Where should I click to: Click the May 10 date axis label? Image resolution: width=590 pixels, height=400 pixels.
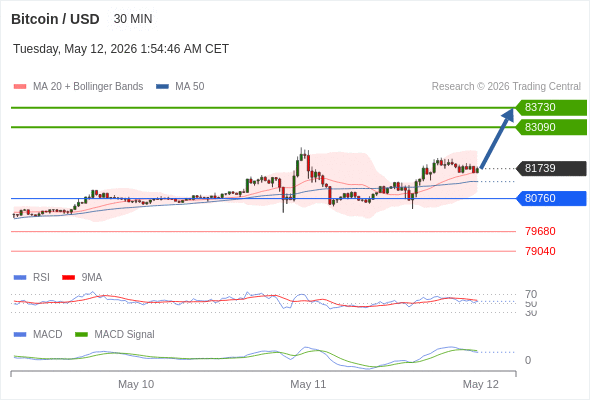[x=136, y=384]
